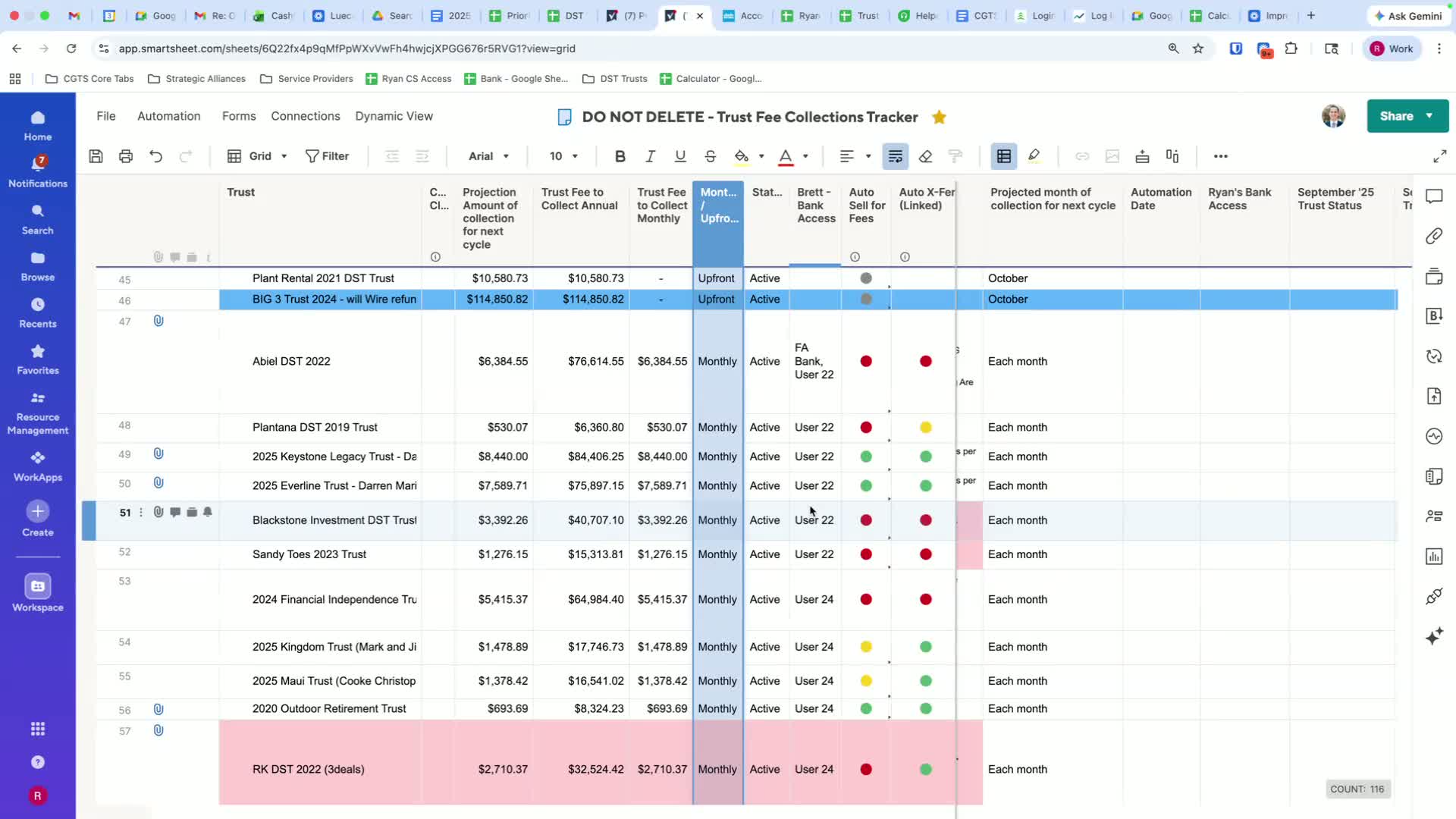Click the Filter button
Image resolution: width=1456 pixels, height=819 pixels.
click(x=327, y=156)
